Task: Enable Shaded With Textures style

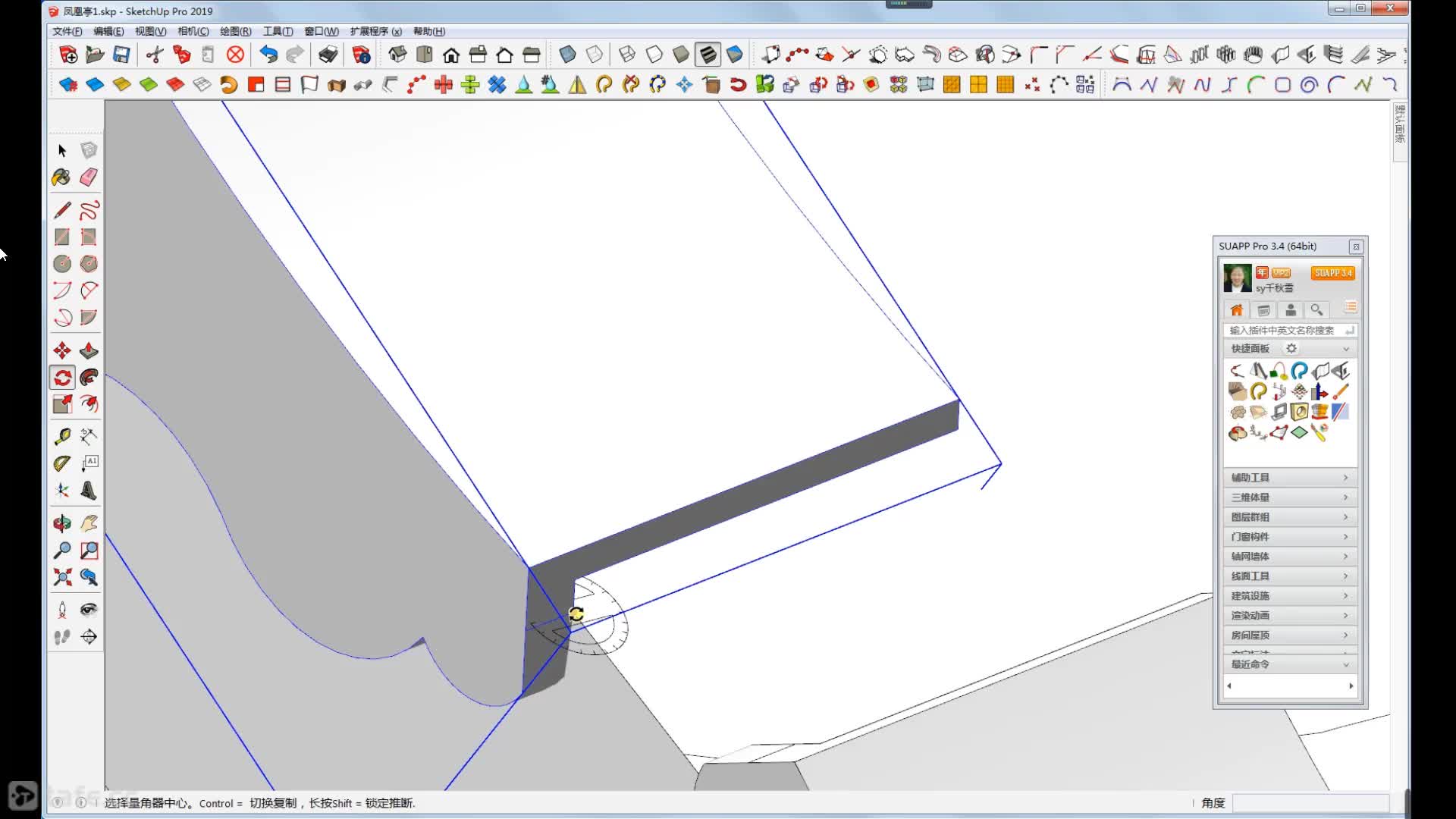Action: click(708, 55)
